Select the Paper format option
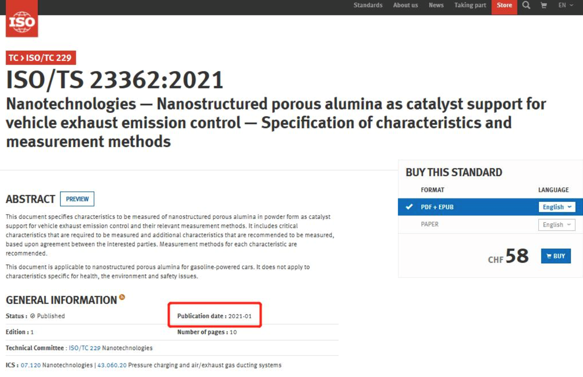The image size is (583, 377). [x=429, y=224]
